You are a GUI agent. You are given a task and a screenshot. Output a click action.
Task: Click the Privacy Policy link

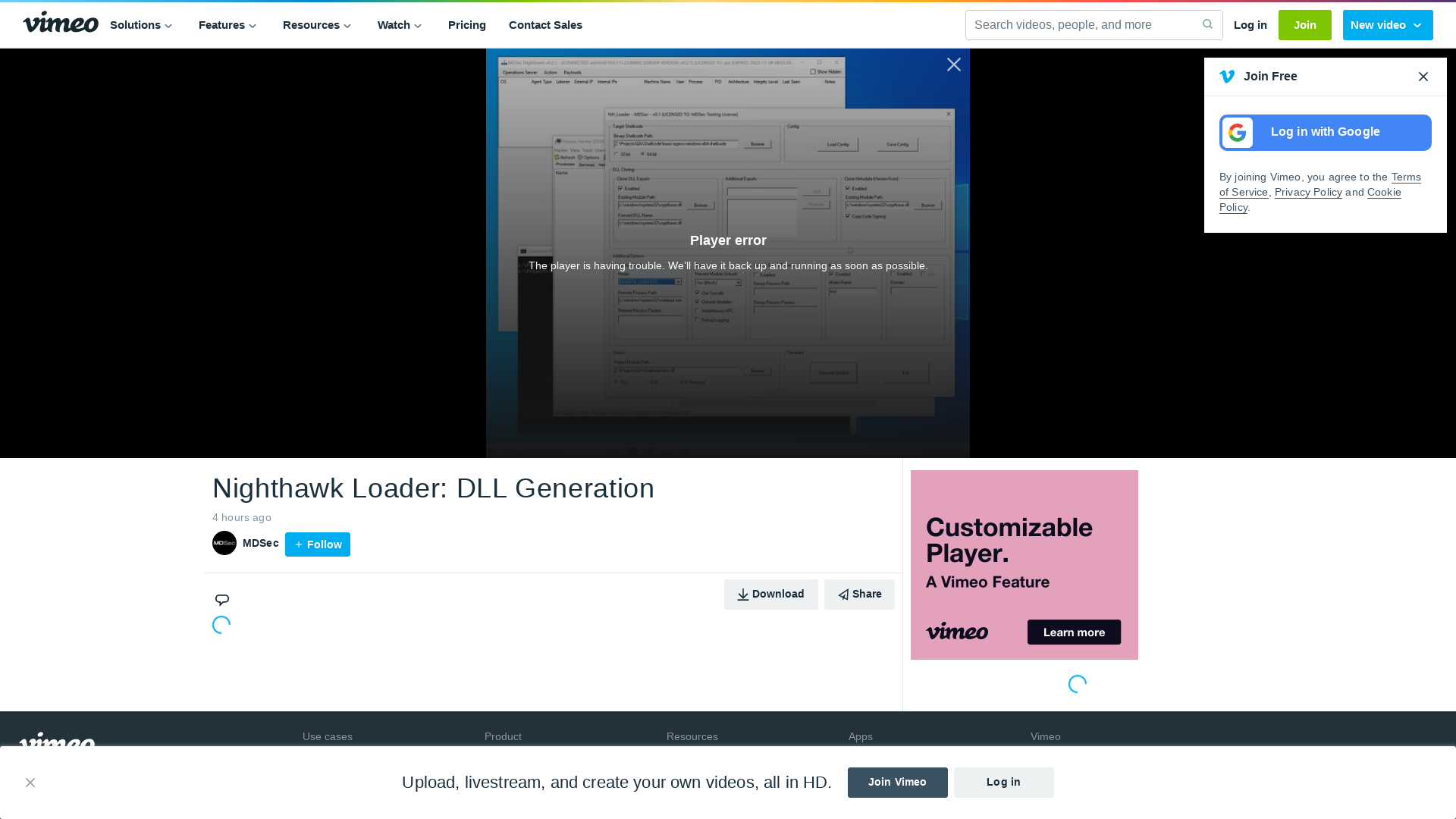point(1308,192)
